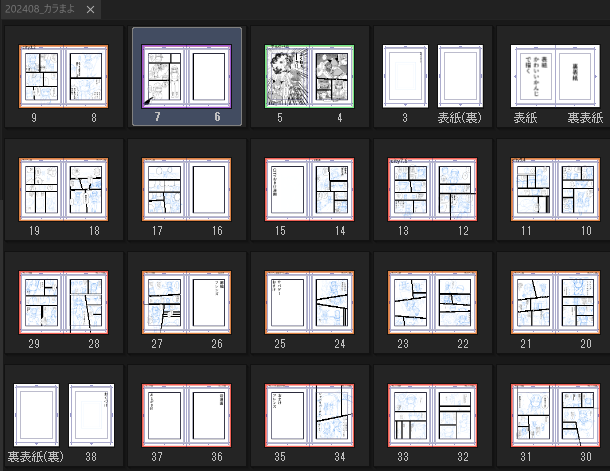This screenshot has height=471, width=610.
Task: Open the 裏表紙(裏) page thumbnail
Action: tap(37, 415)
